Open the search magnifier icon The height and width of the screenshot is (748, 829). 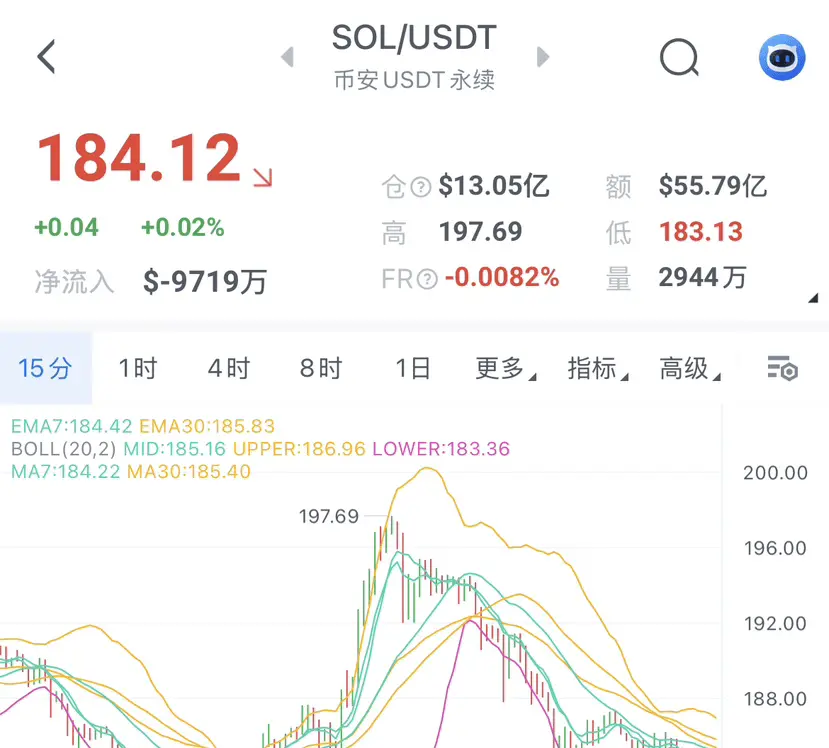coord(679,57)
